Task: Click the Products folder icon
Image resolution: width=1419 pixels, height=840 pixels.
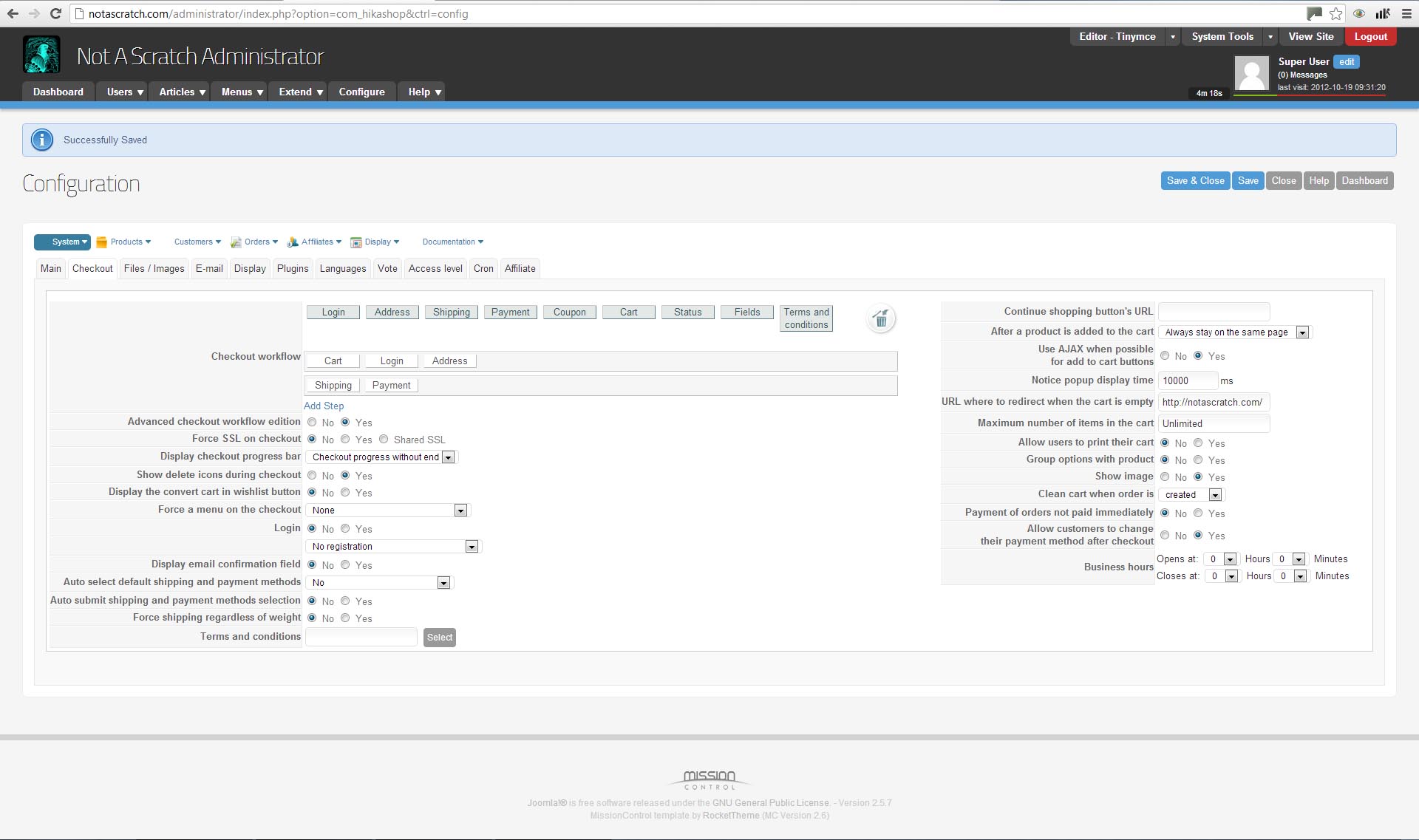Action: point(102,242)
